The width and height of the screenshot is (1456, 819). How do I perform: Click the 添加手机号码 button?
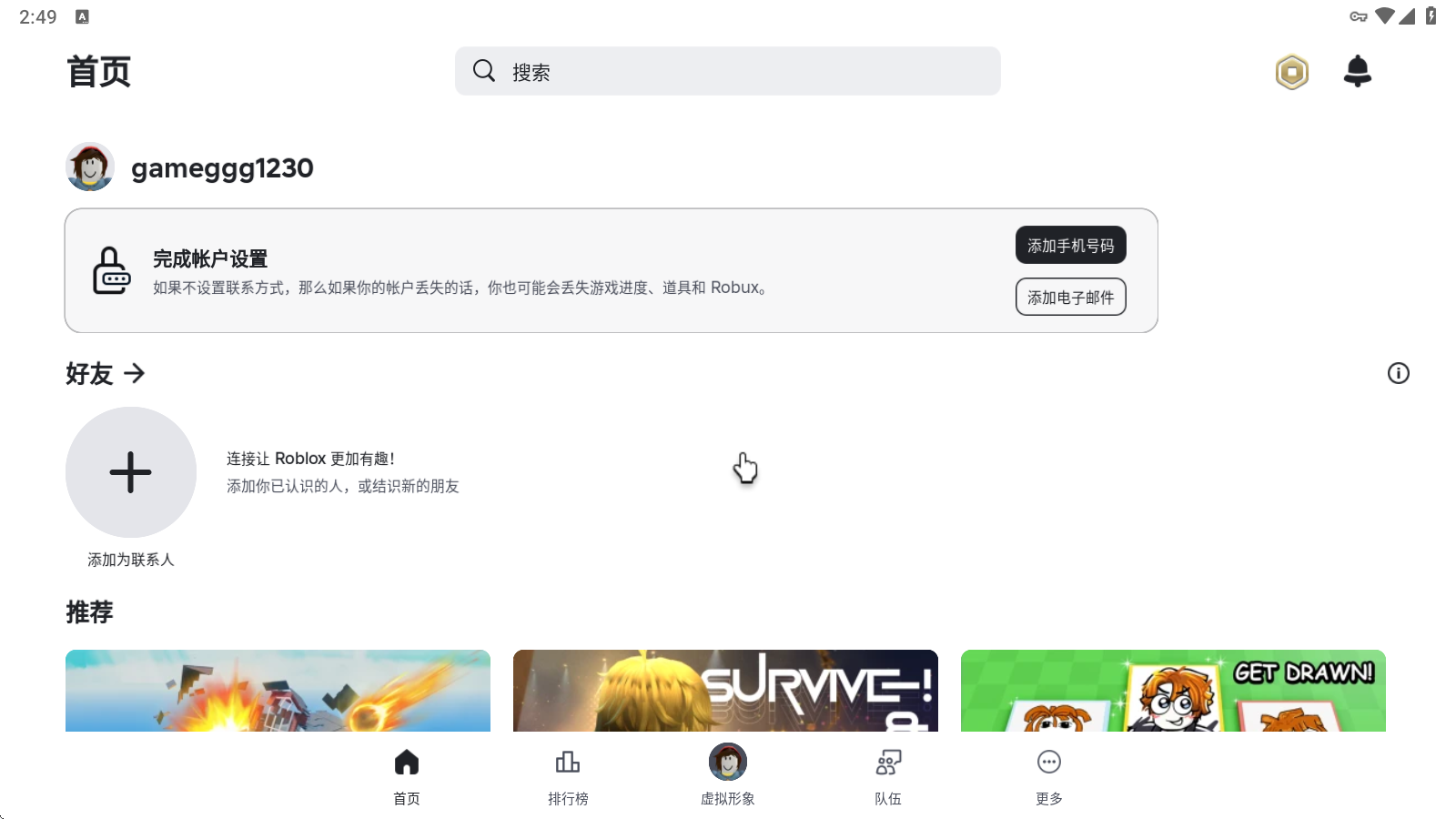tap(1070, 244)
